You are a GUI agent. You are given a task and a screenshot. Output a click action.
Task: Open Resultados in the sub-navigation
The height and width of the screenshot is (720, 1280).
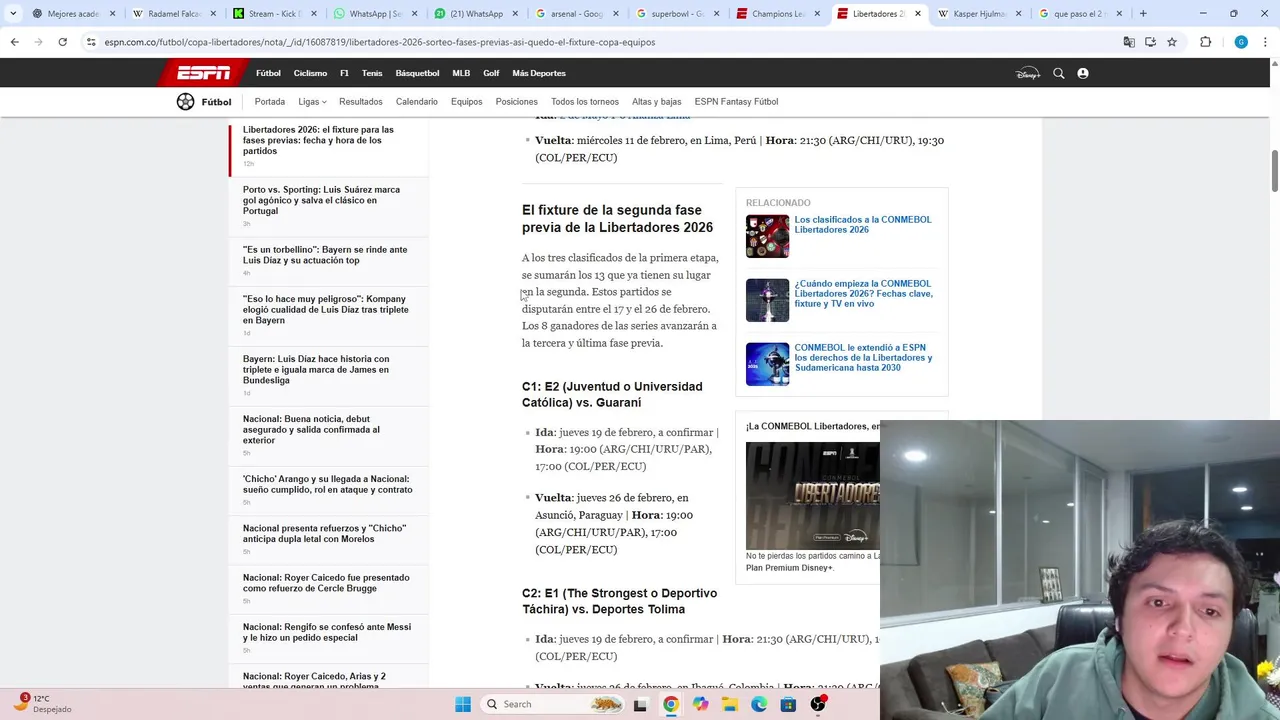361,102
